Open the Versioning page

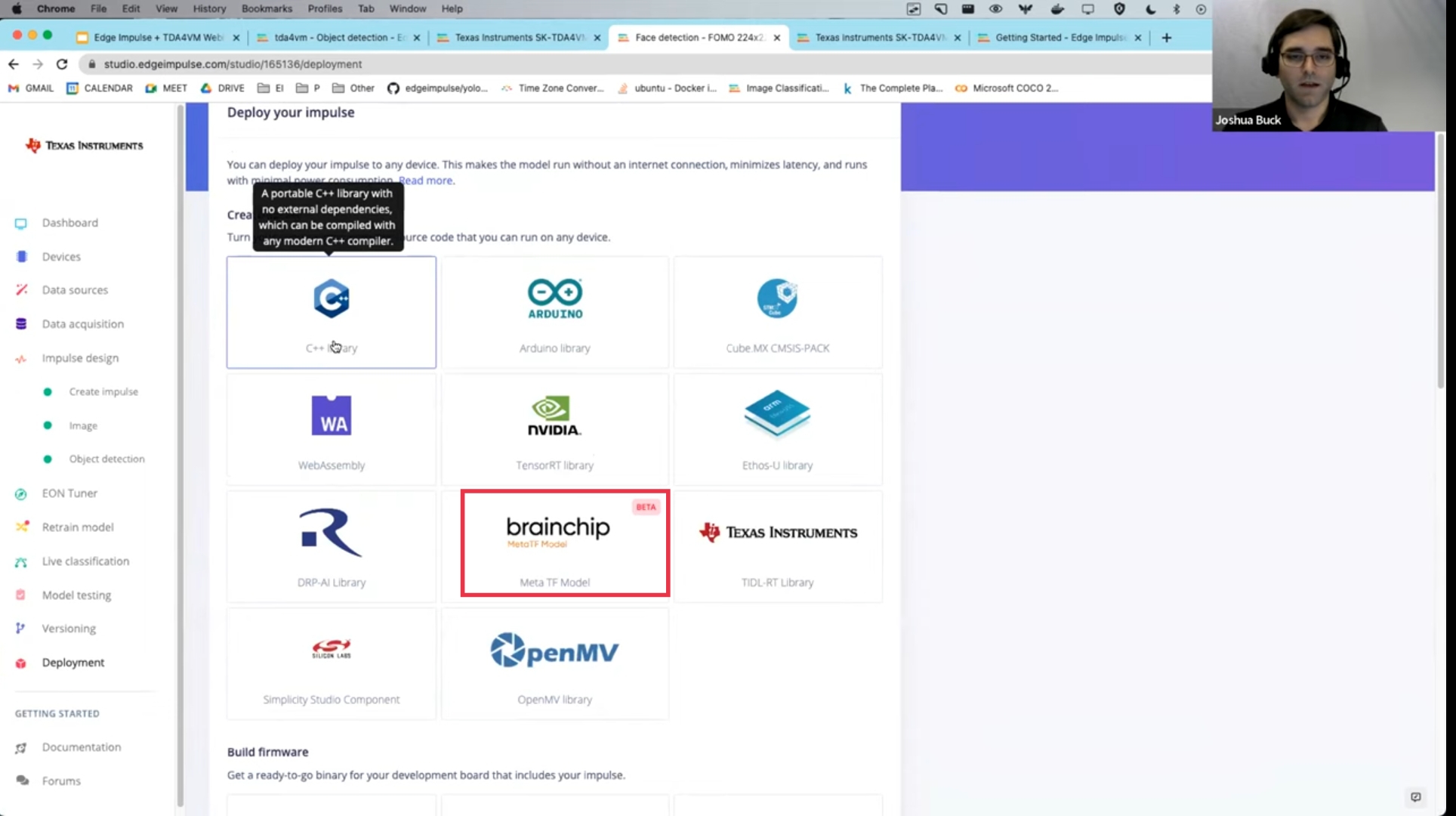coord(69,629)
